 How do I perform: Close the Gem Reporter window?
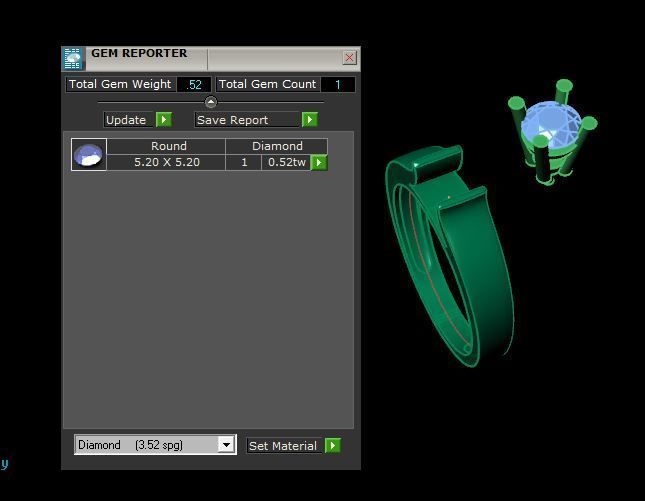click(349, 58)
